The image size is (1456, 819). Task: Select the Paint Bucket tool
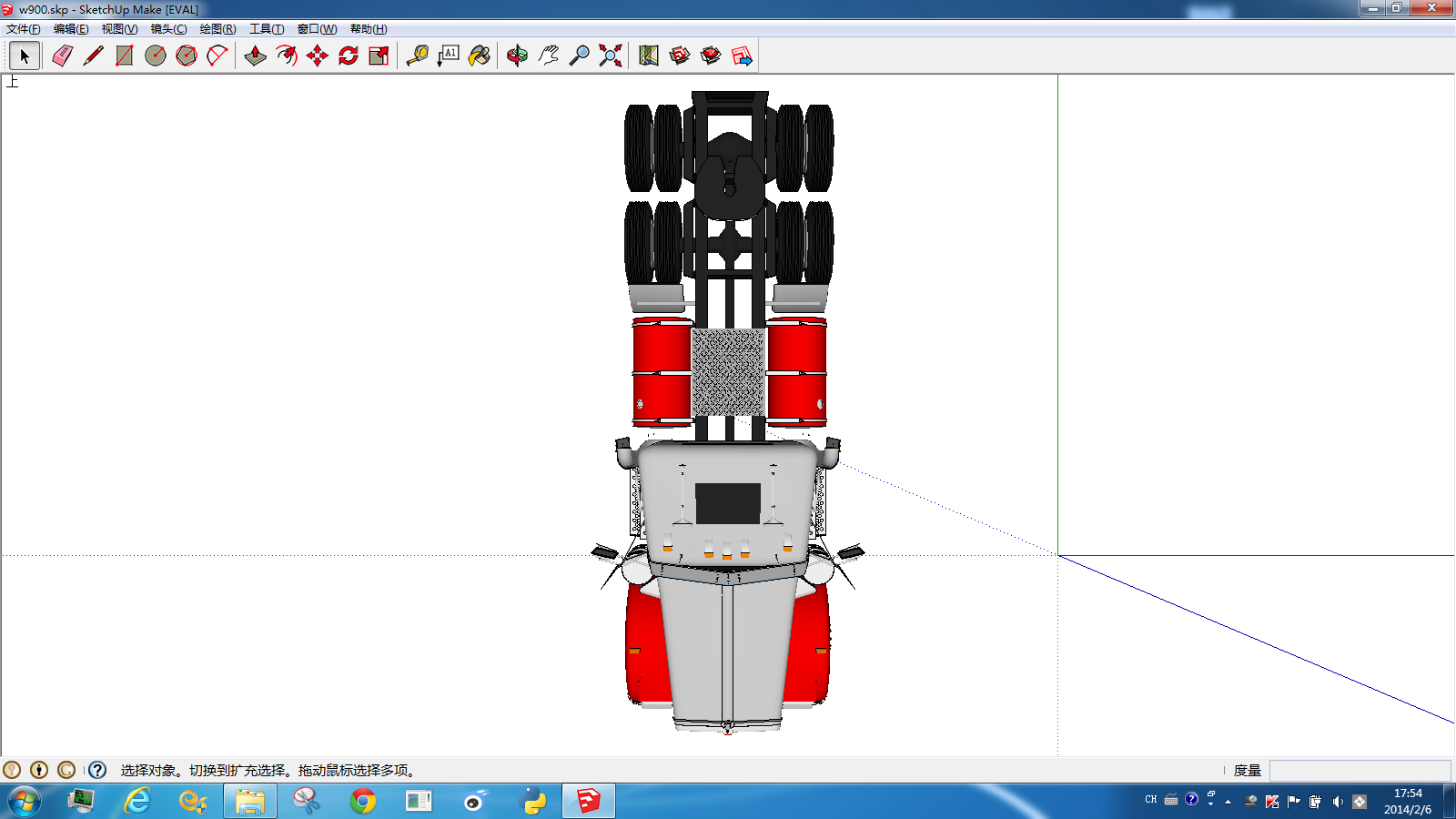click(x=480, y=56)
